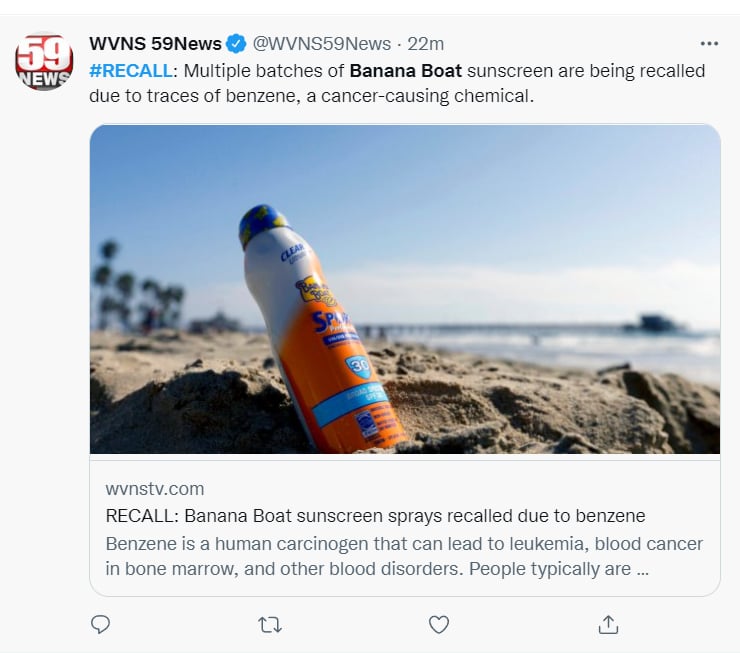Click the blue verified badge
Screen dimensions: 740x653
(236, 44)
